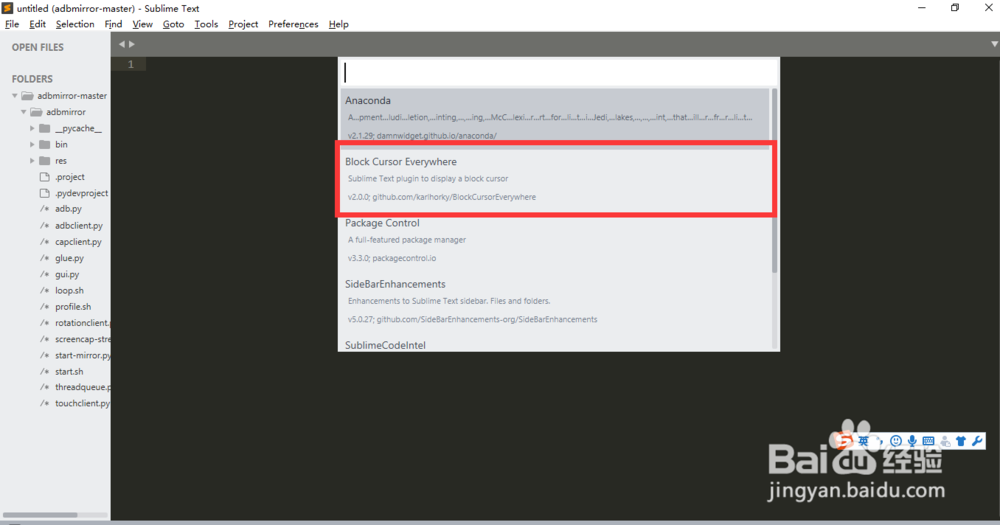1000x525 pixels.
Task: Open the tab list dropdown arrow at top right
Action: tap(994, 44)
